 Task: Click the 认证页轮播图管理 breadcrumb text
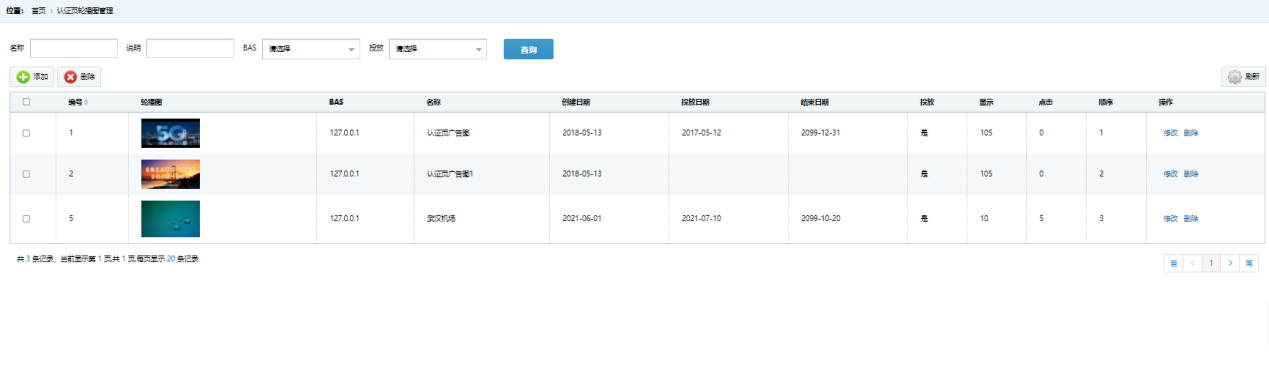pos(85,10)
